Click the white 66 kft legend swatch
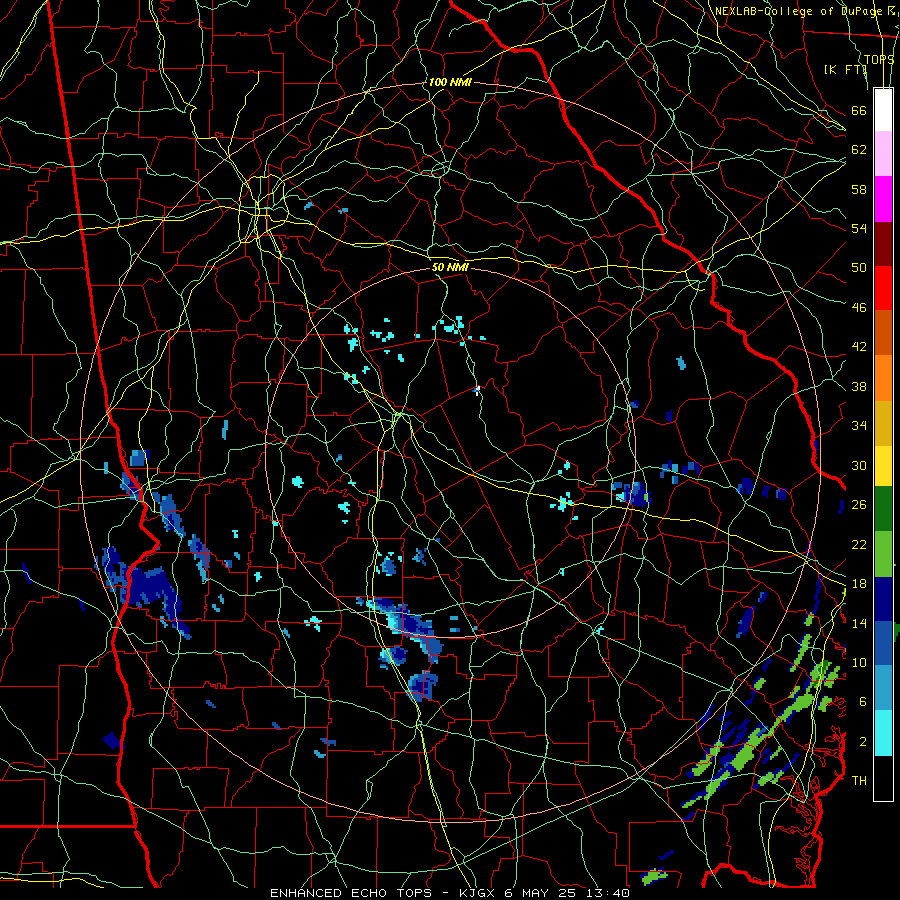The image size is (900, 900). 883,110
